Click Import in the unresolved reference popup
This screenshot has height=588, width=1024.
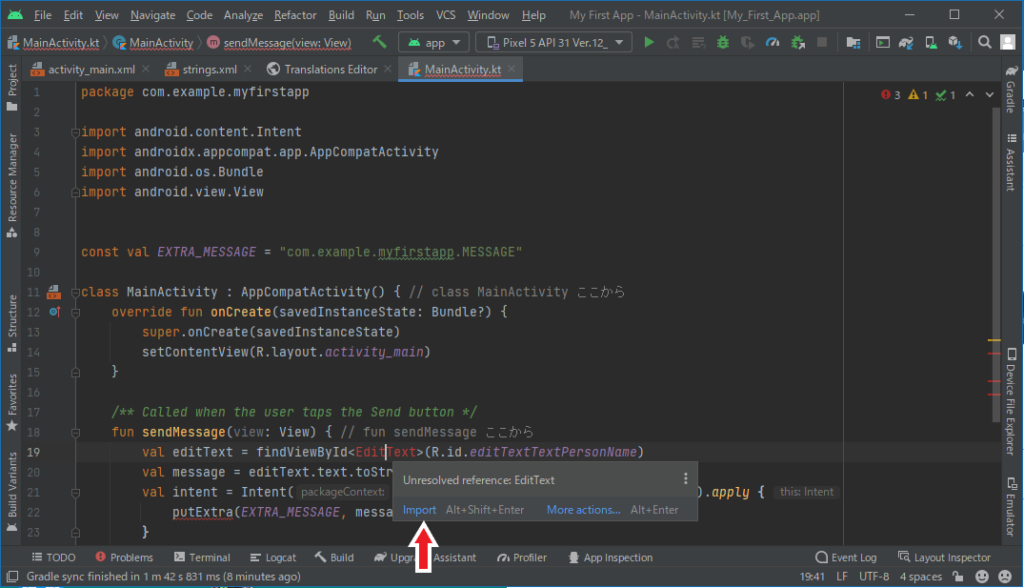(419, 510)
